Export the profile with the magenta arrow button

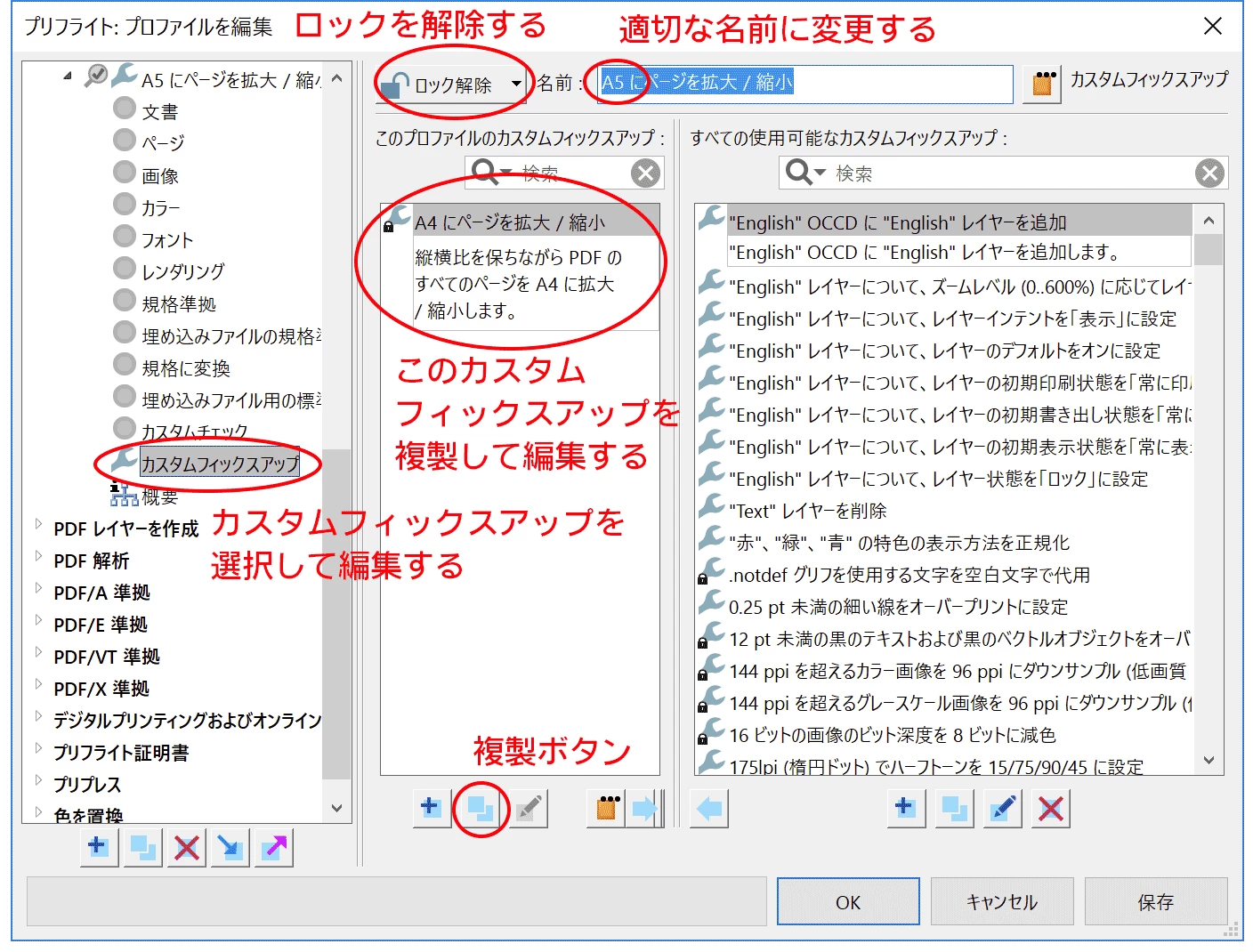[274, 847]
